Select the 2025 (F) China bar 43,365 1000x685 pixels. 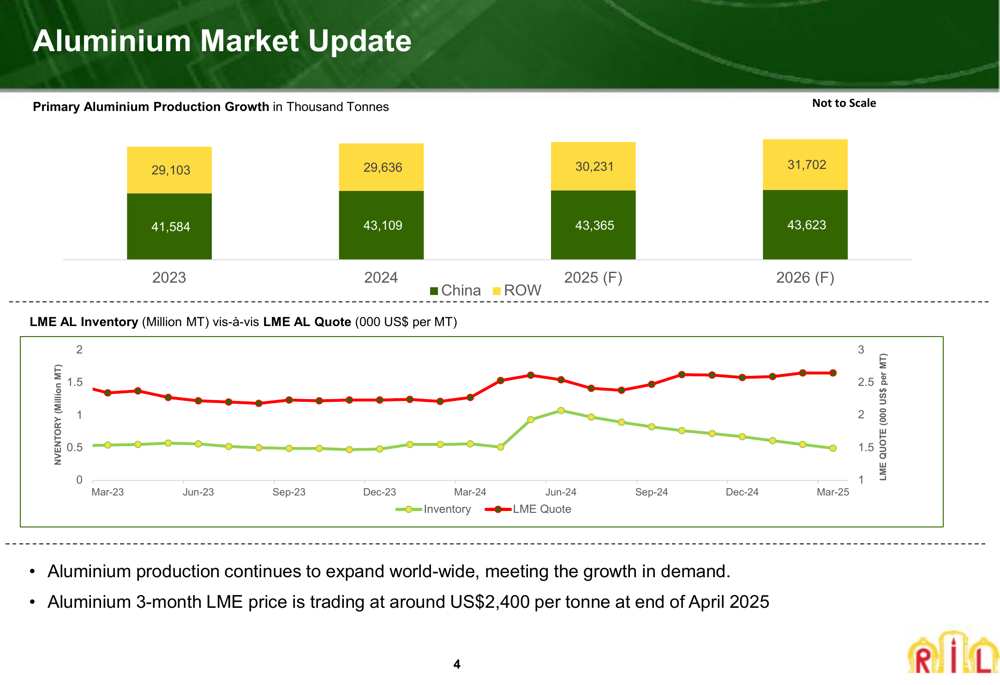[593, 225]
